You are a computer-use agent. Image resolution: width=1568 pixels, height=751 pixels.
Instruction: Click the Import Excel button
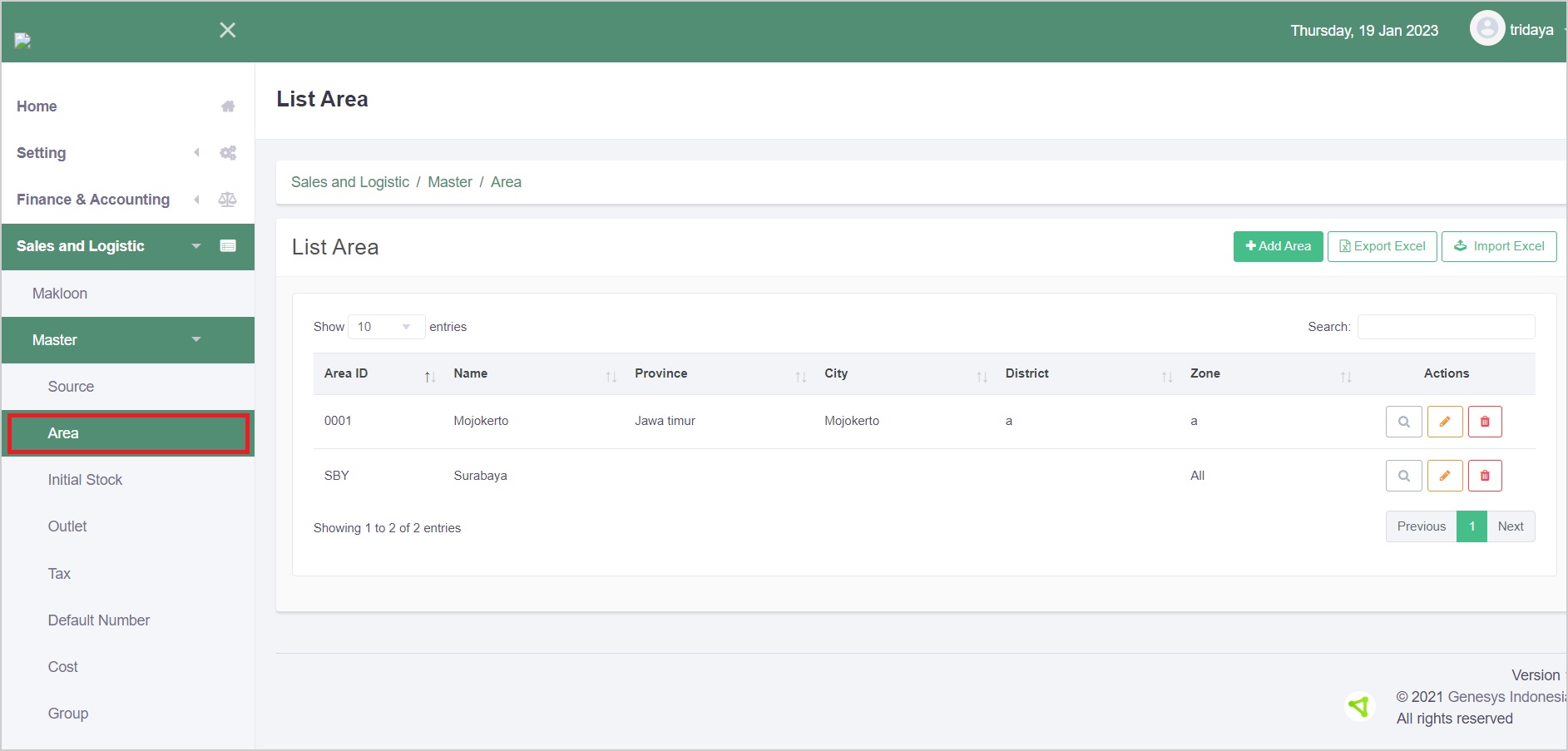[x=1498, y=246]
